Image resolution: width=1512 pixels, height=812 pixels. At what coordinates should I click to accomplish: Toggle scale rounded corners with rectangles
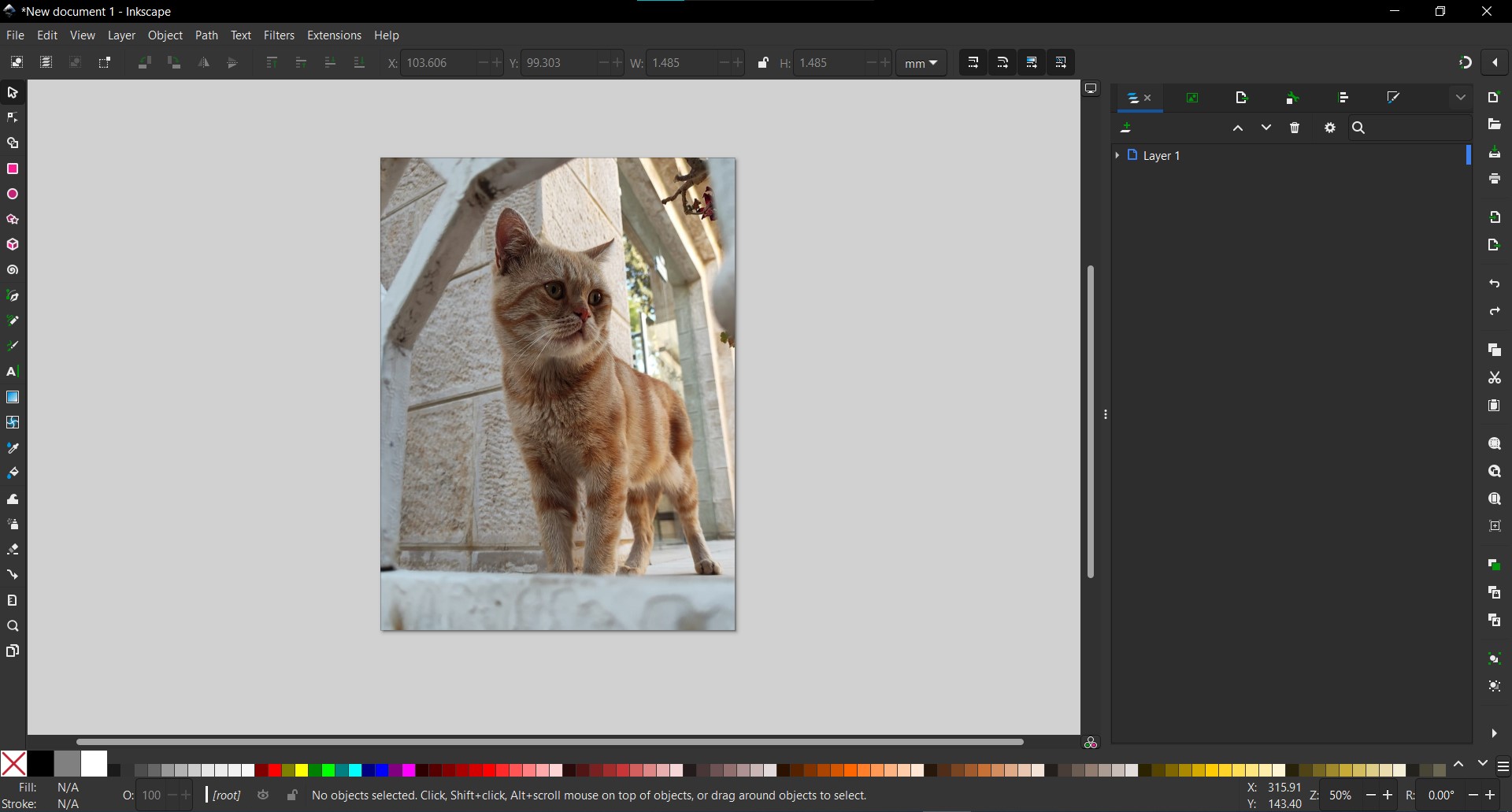(1002, 63)
